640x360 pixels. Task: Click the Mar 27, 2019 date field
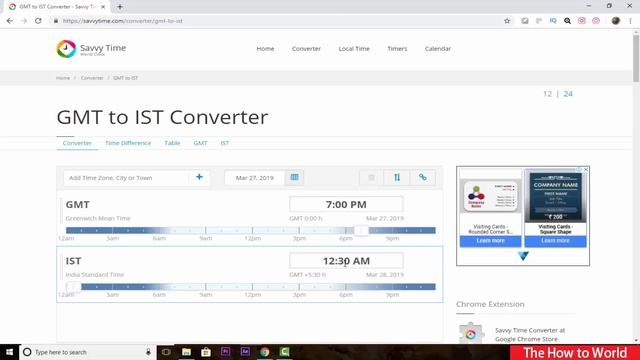[255, 178]
